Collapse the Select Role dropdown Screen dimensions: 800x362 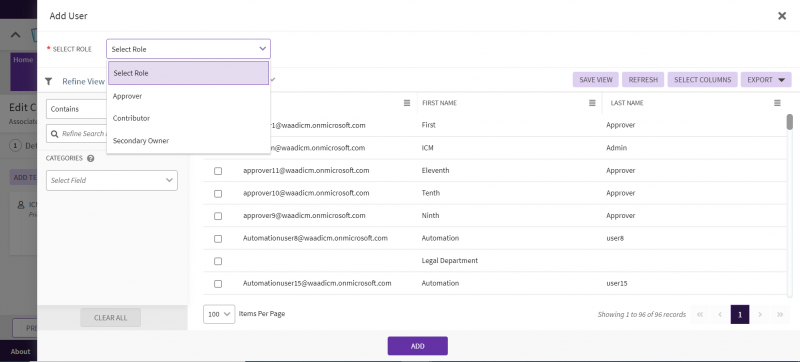(x=188, y=49)
